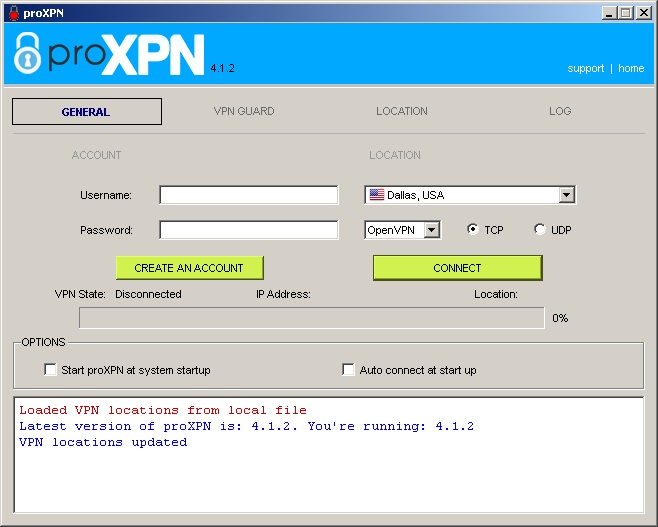Enable Auto connect at start up
This screenshot has height=527, width=658.
(x=348, y=370)
